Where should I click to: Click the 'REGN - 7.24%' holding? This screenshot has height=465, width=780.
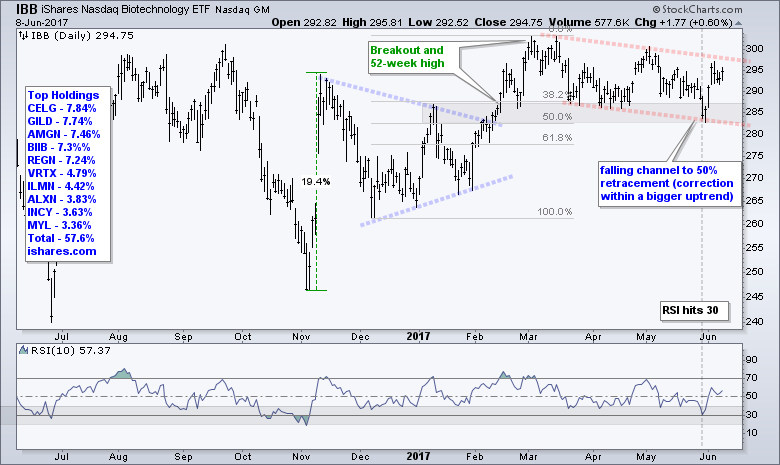tap(61, 160)
